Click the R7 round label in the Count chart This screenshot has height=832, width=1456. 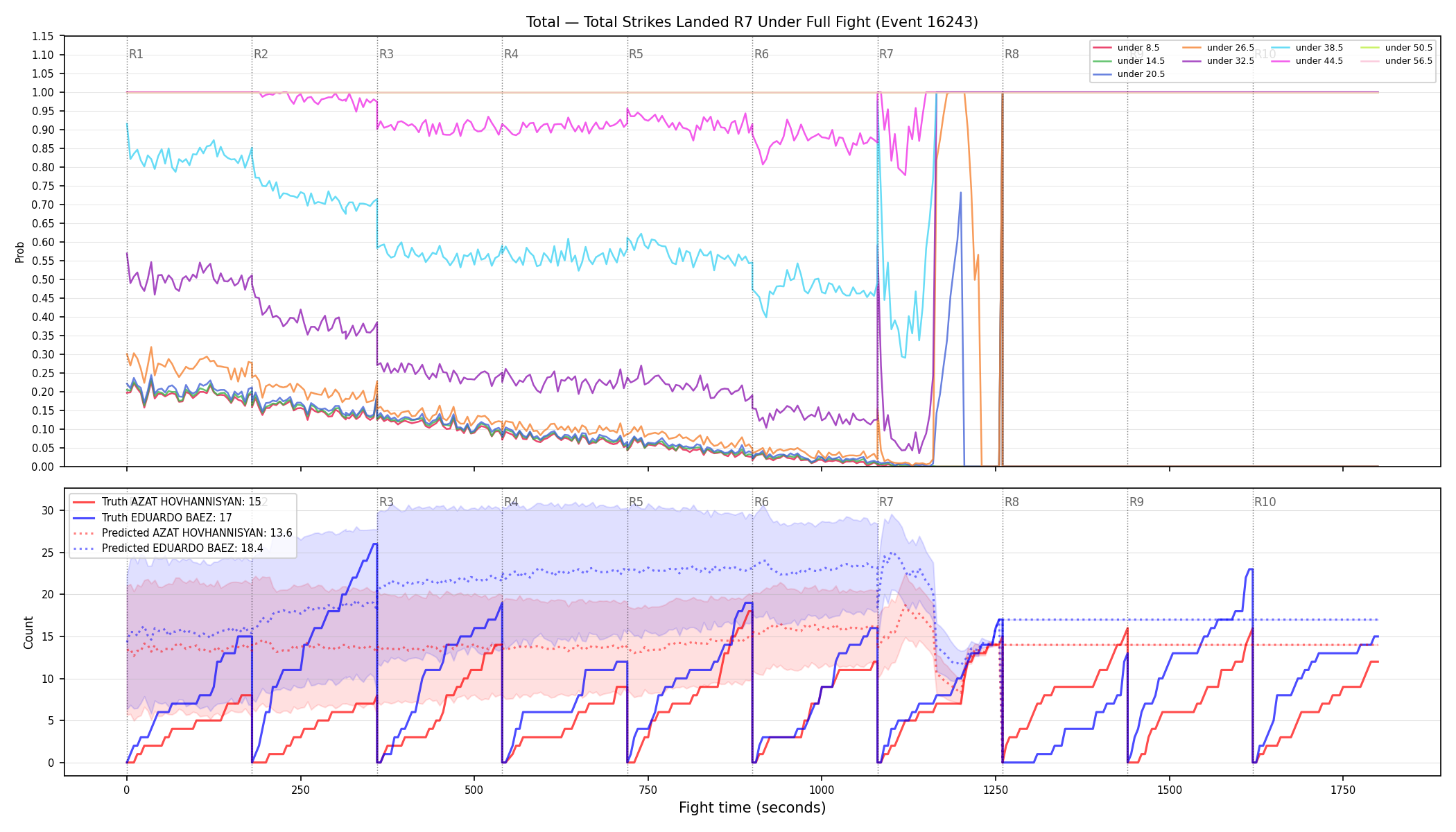click(x=886, y=502)
